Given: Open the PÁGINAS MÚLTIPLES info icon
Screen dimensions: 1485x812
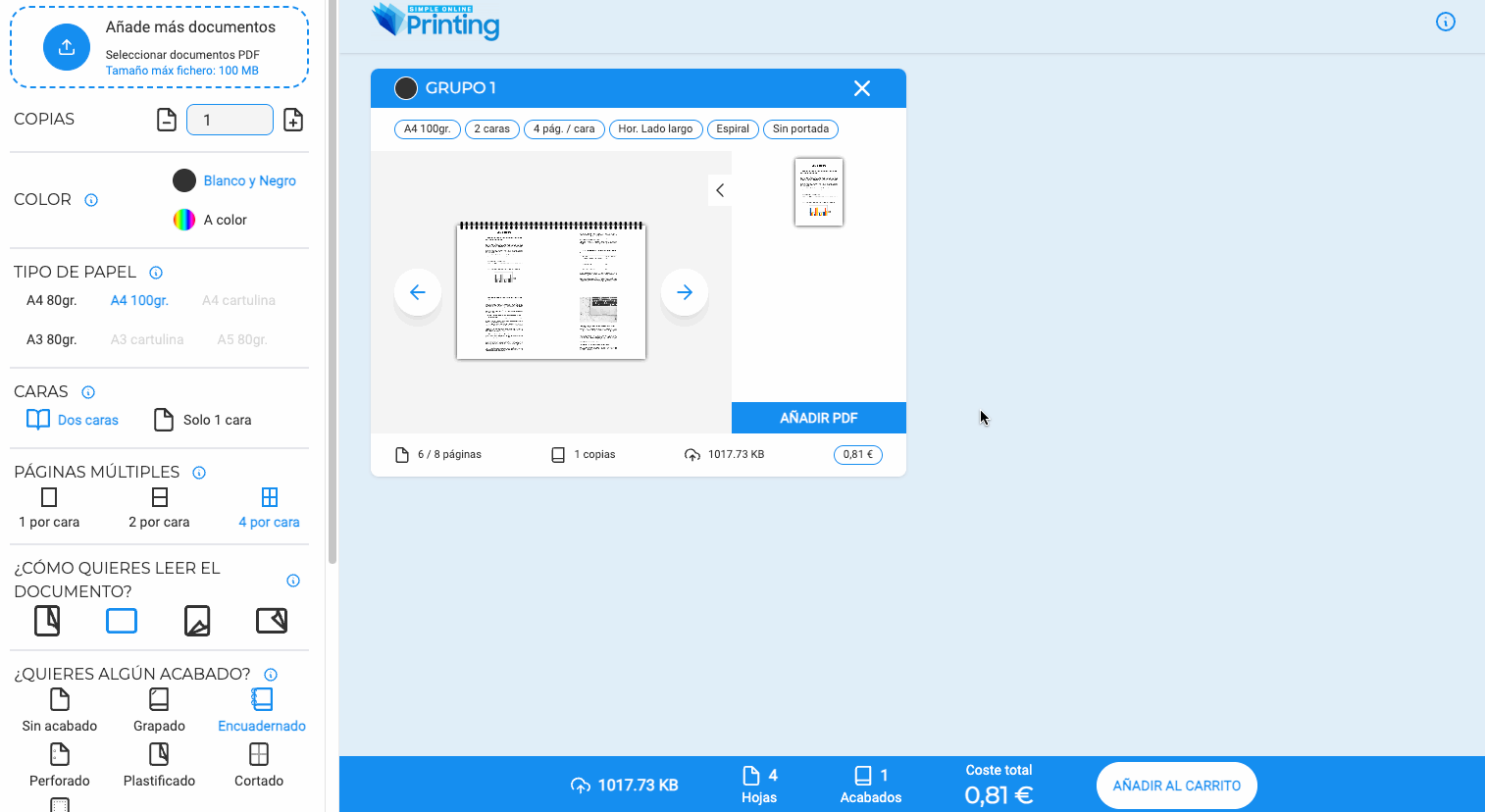Looking at the screenshot, I should pos(199,473).
